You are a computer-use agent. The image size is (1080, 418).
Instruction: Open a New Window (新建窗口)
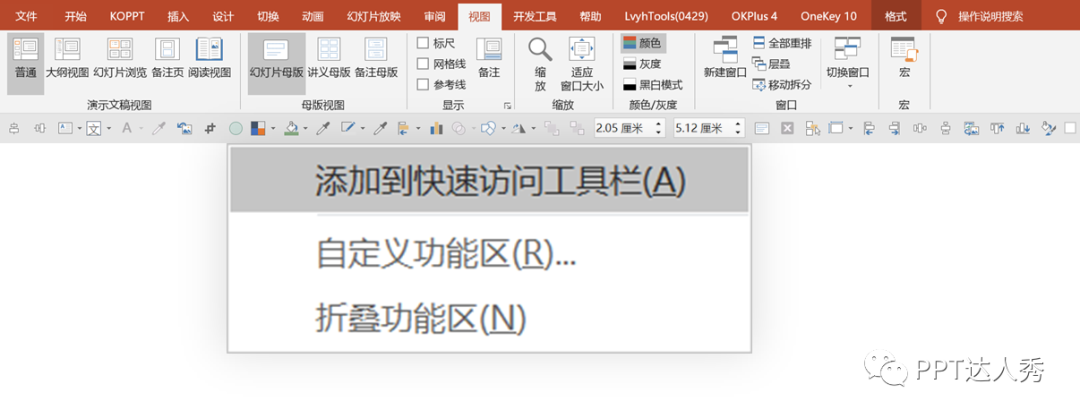click(725, 57)
